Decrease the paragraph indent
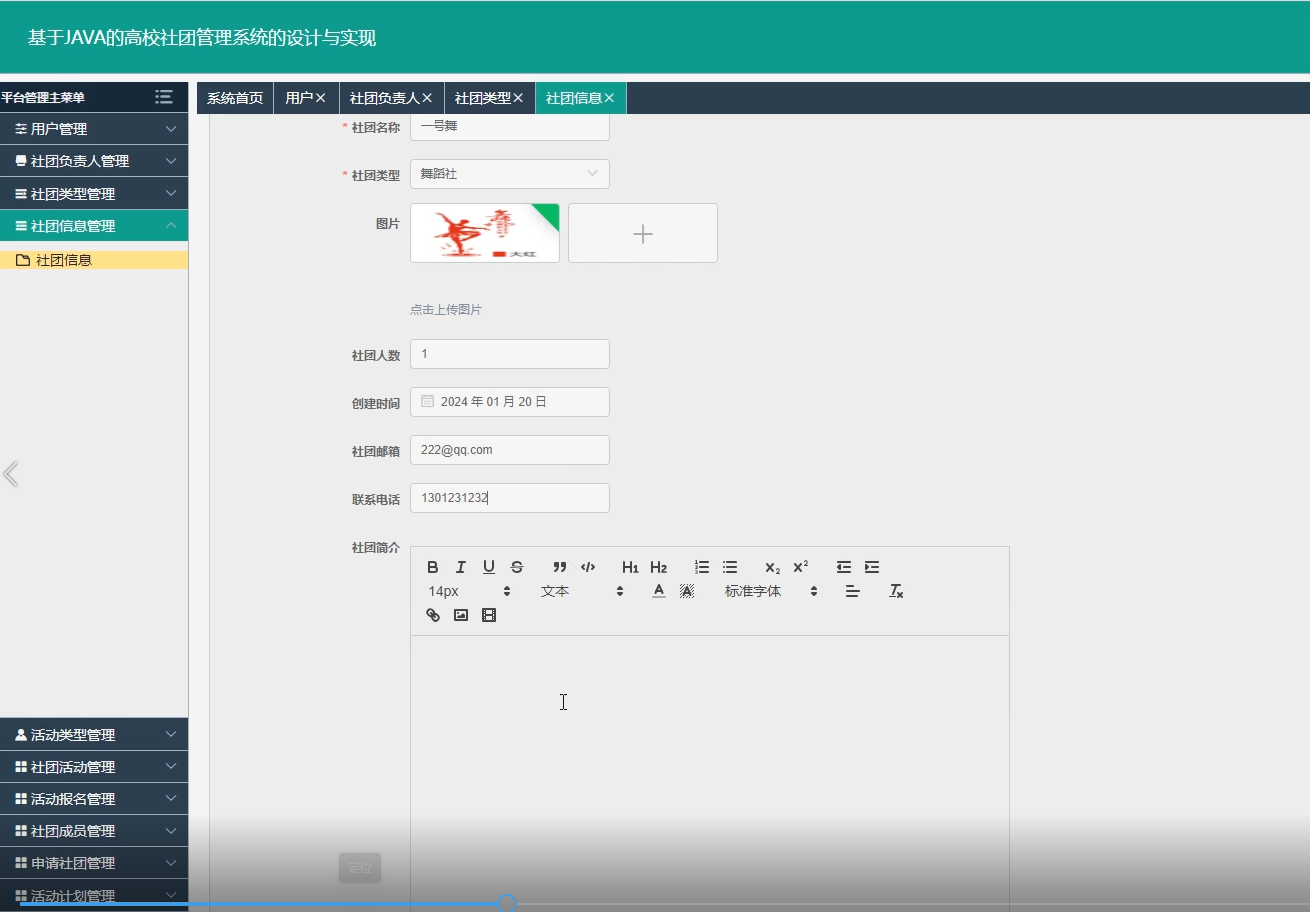Viewport: 1310px width, 912px height. click(x=844, y=567)
